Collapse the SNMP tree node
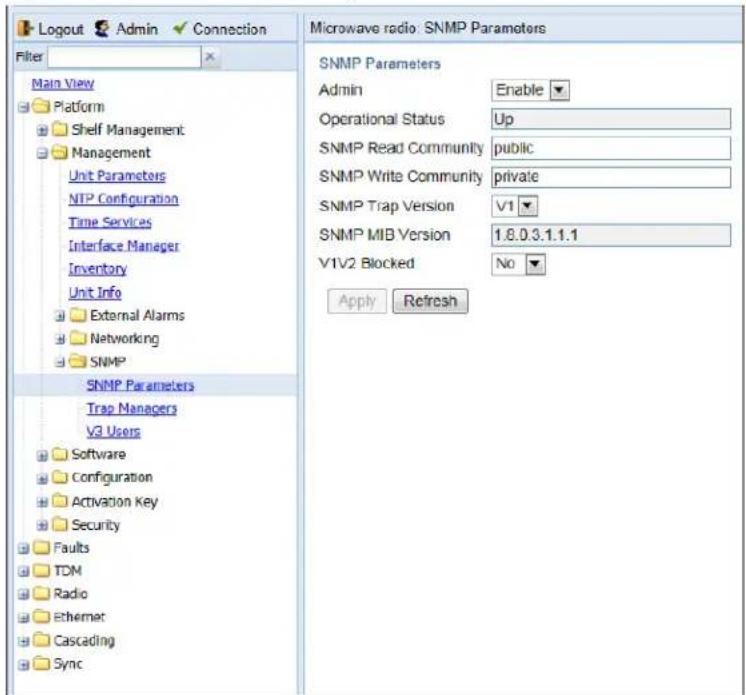The image size is (746, 695). [60, 362]
